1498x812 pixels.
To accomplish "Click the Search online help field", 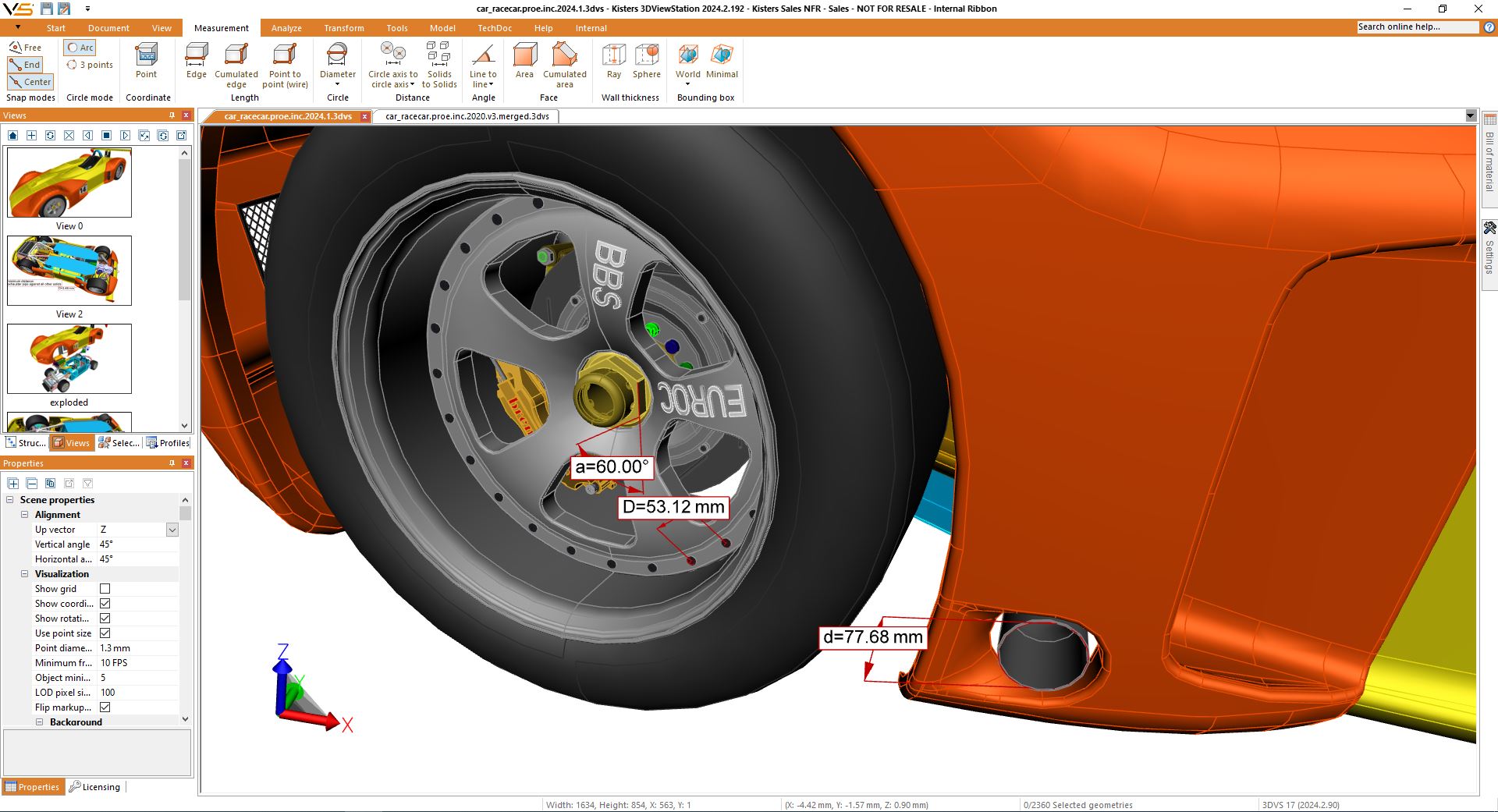I will [x=1417, y=27].
